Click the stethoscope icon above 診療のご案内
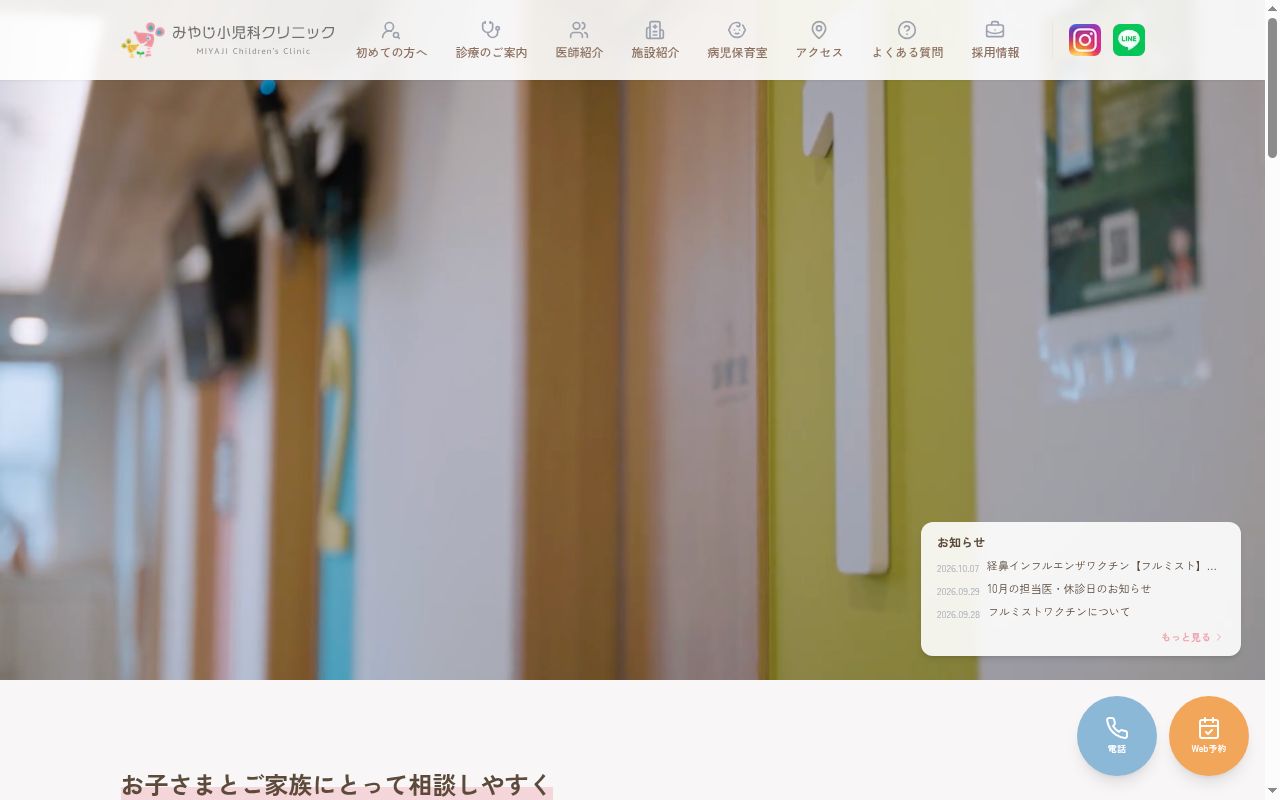This screenshot has height=800, width=1280. point(491,30)
